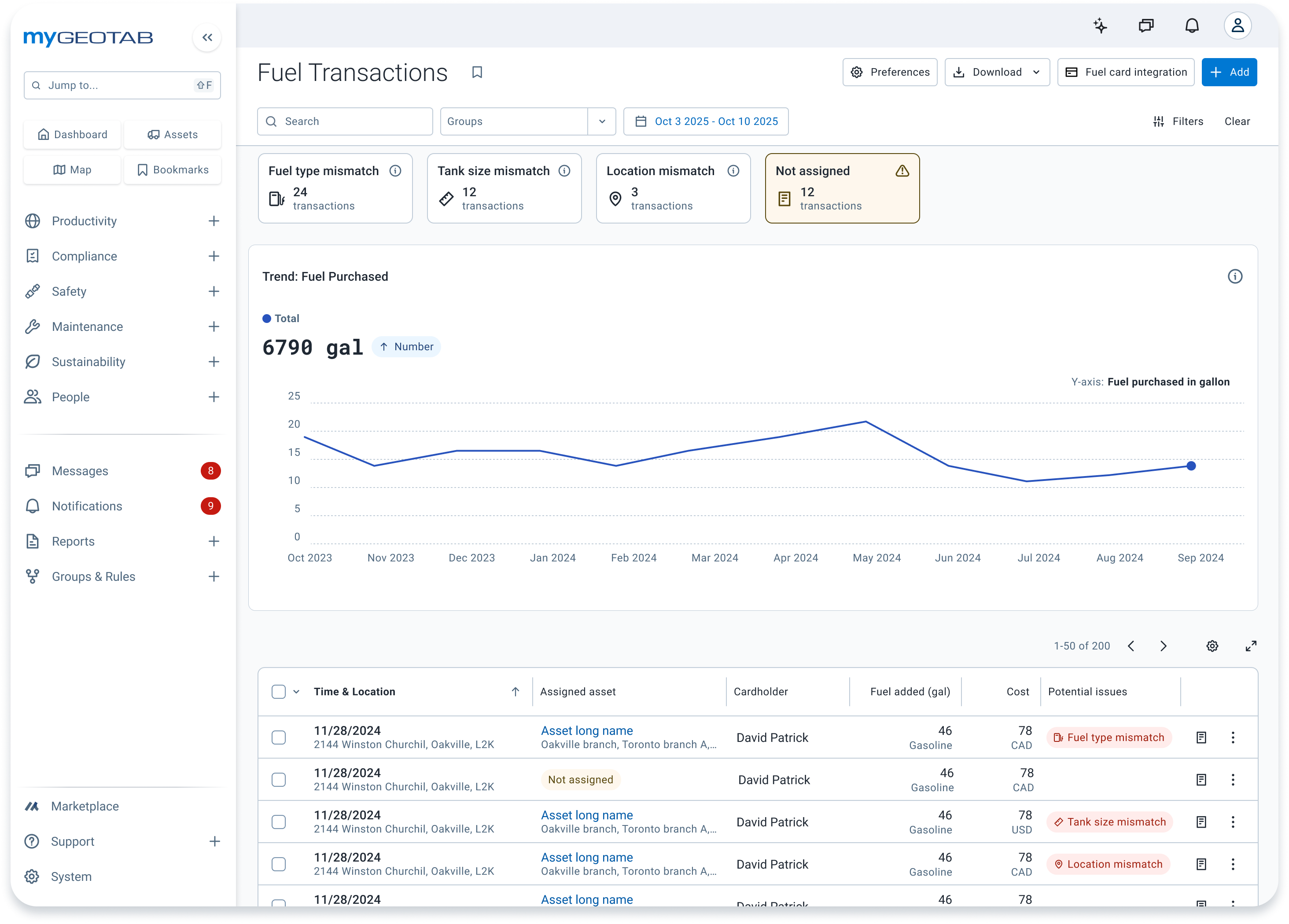Go to previous page of transactions
Image resolution: width=1289 pixels, height=924 pixels.
click(1131, 646)
